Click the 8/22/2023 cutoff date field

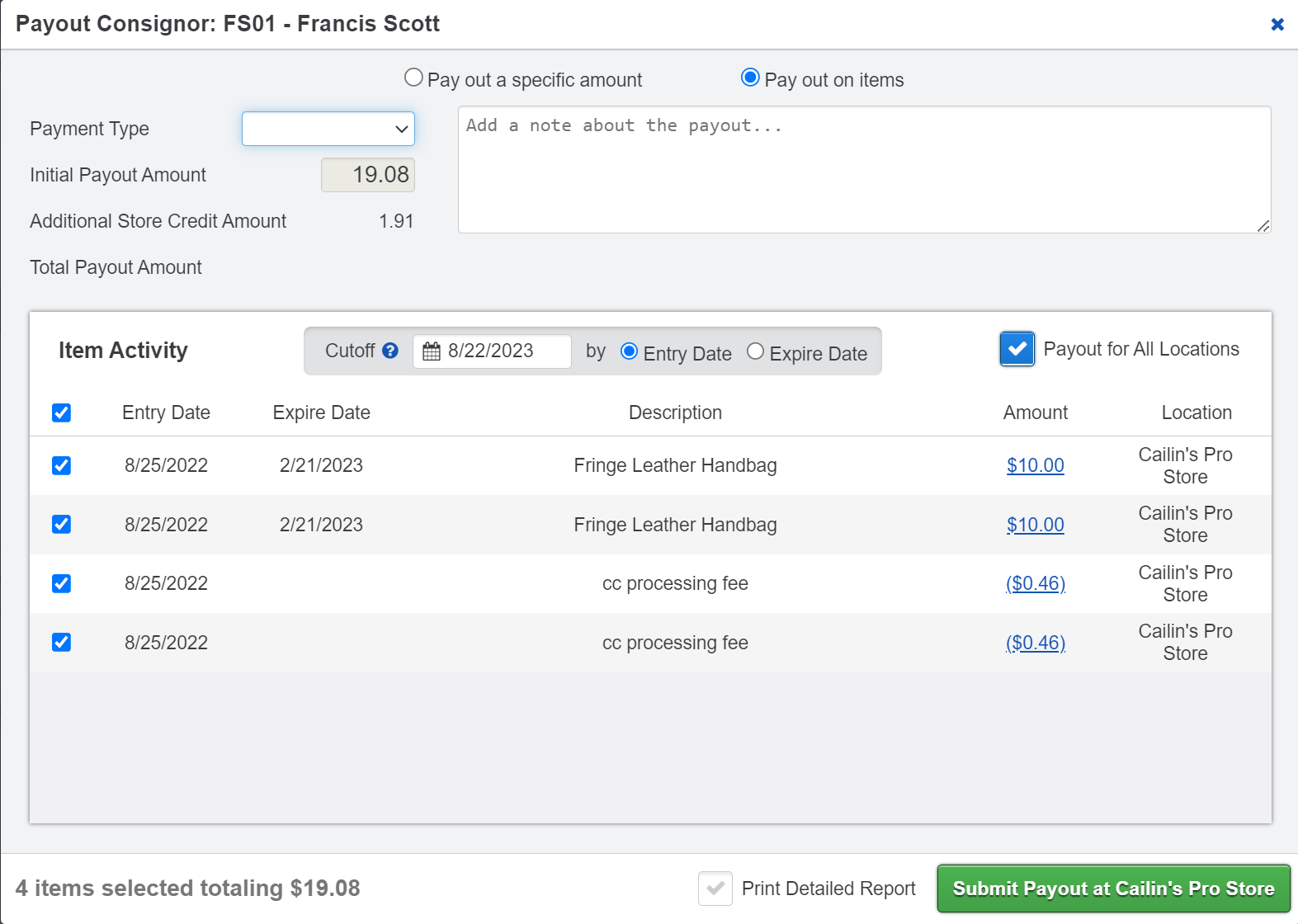(503, 351)
